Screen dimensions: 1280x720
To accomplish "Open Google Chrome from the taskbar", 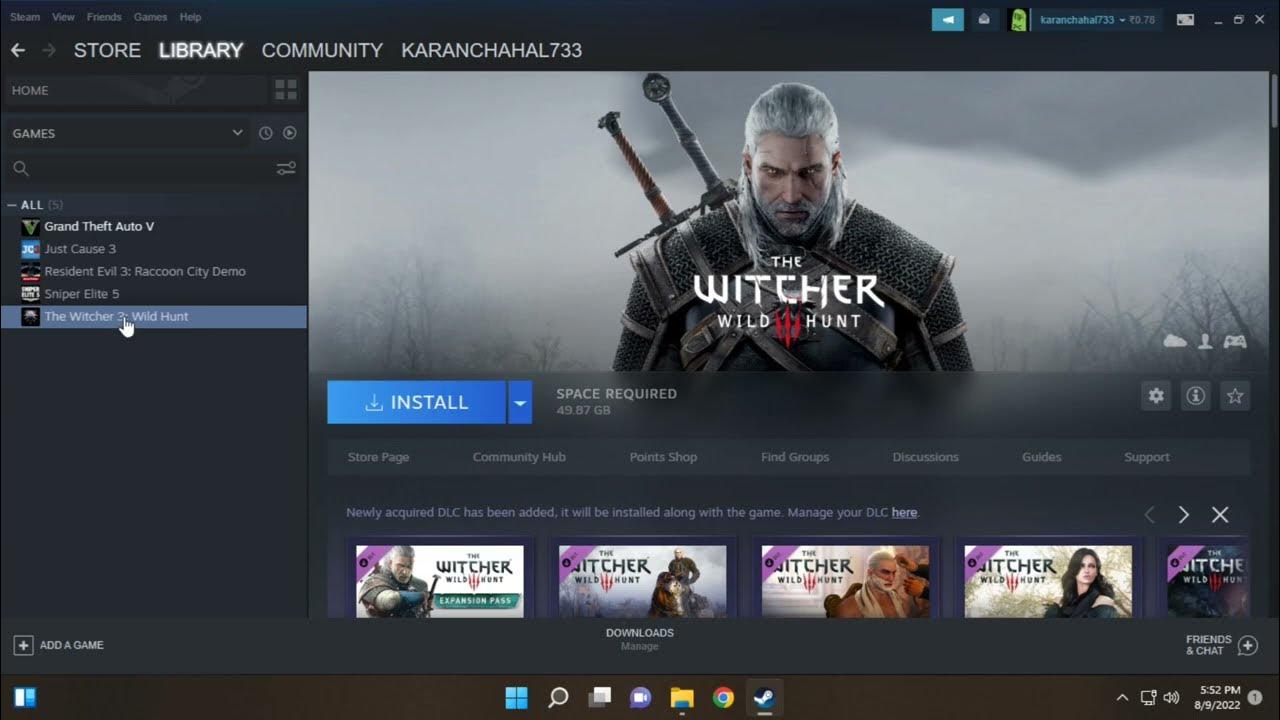I will point(723,697).
